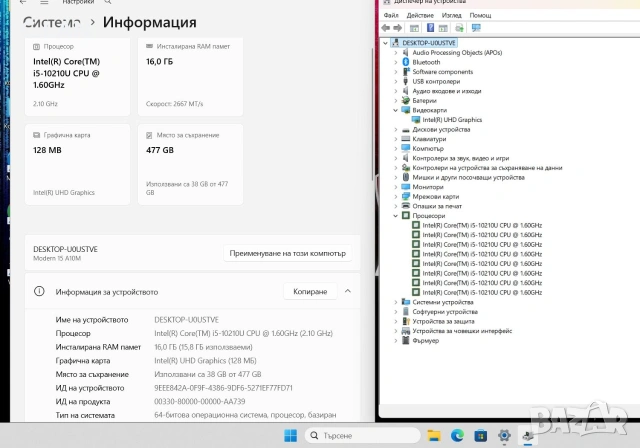Expand the Bluetooth category

[396, 62]
